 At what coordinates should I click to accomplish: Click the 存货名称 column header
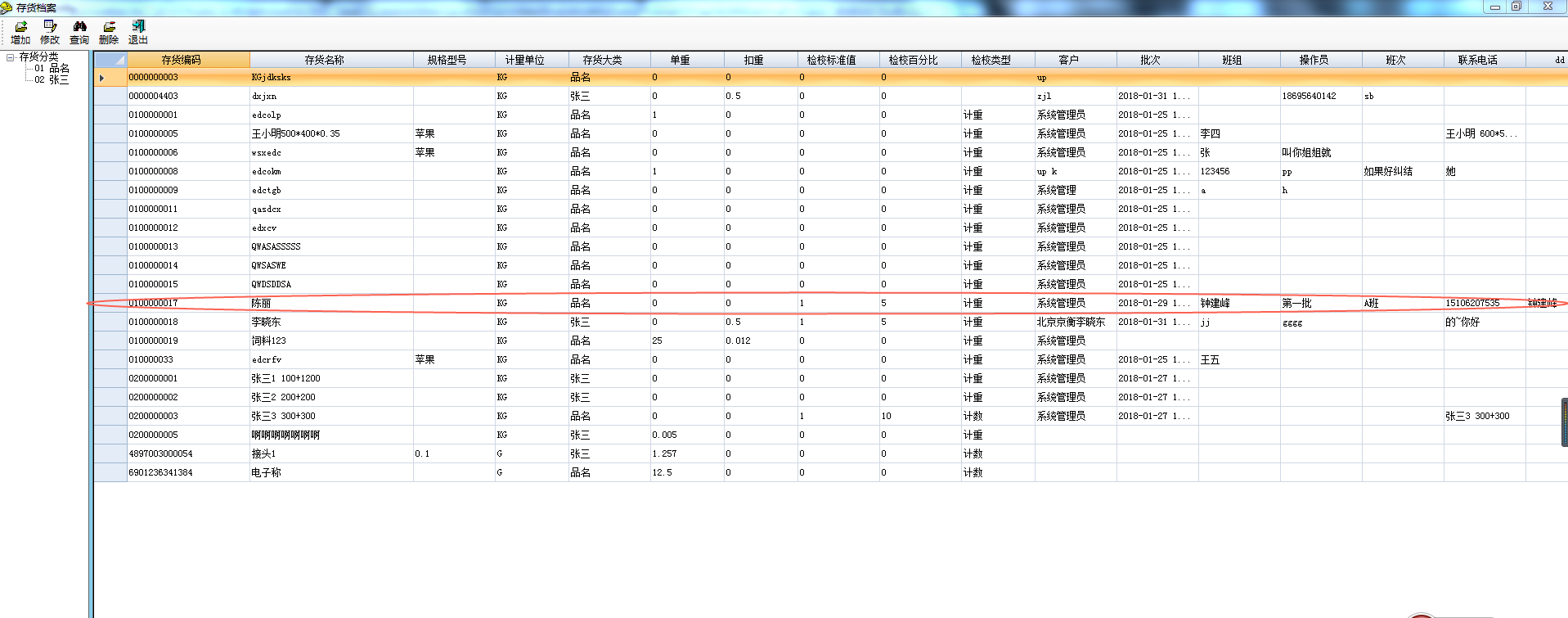coord(324,60)
